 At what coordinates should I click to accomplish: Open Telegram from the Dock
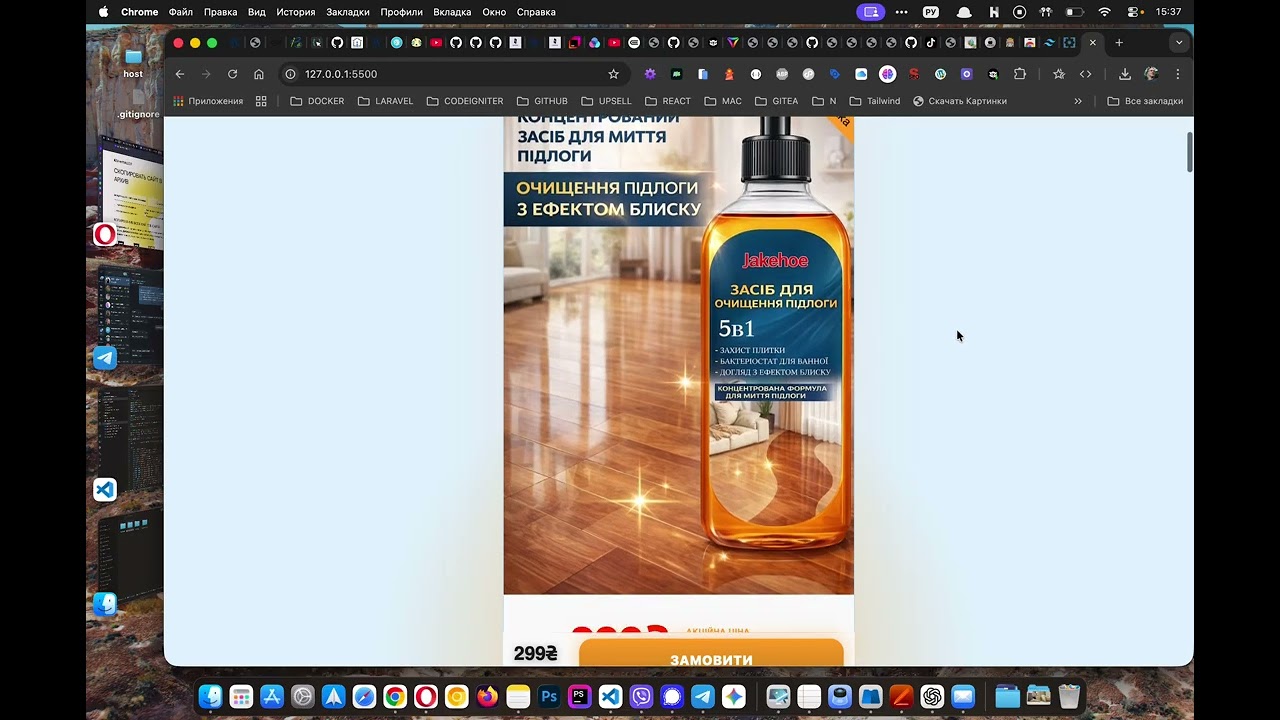coord(703,696)
